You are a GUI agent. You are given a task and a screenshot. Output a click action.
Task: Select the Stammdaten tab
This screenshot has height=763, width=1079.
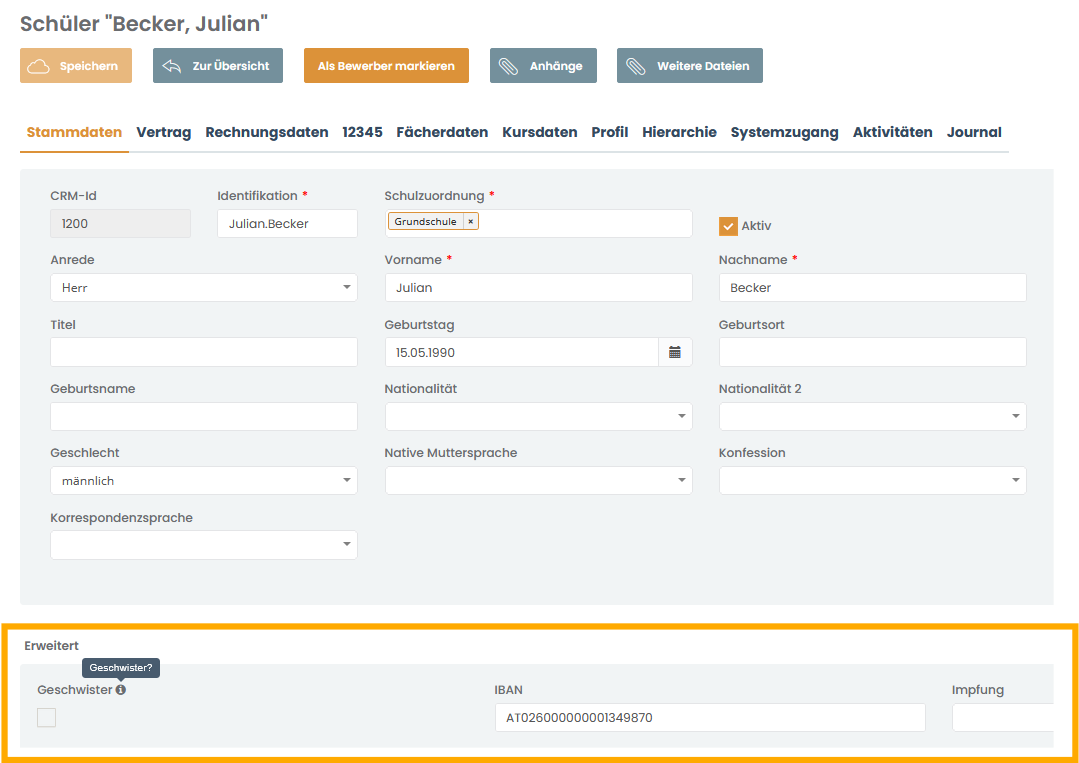coord(74,132)
